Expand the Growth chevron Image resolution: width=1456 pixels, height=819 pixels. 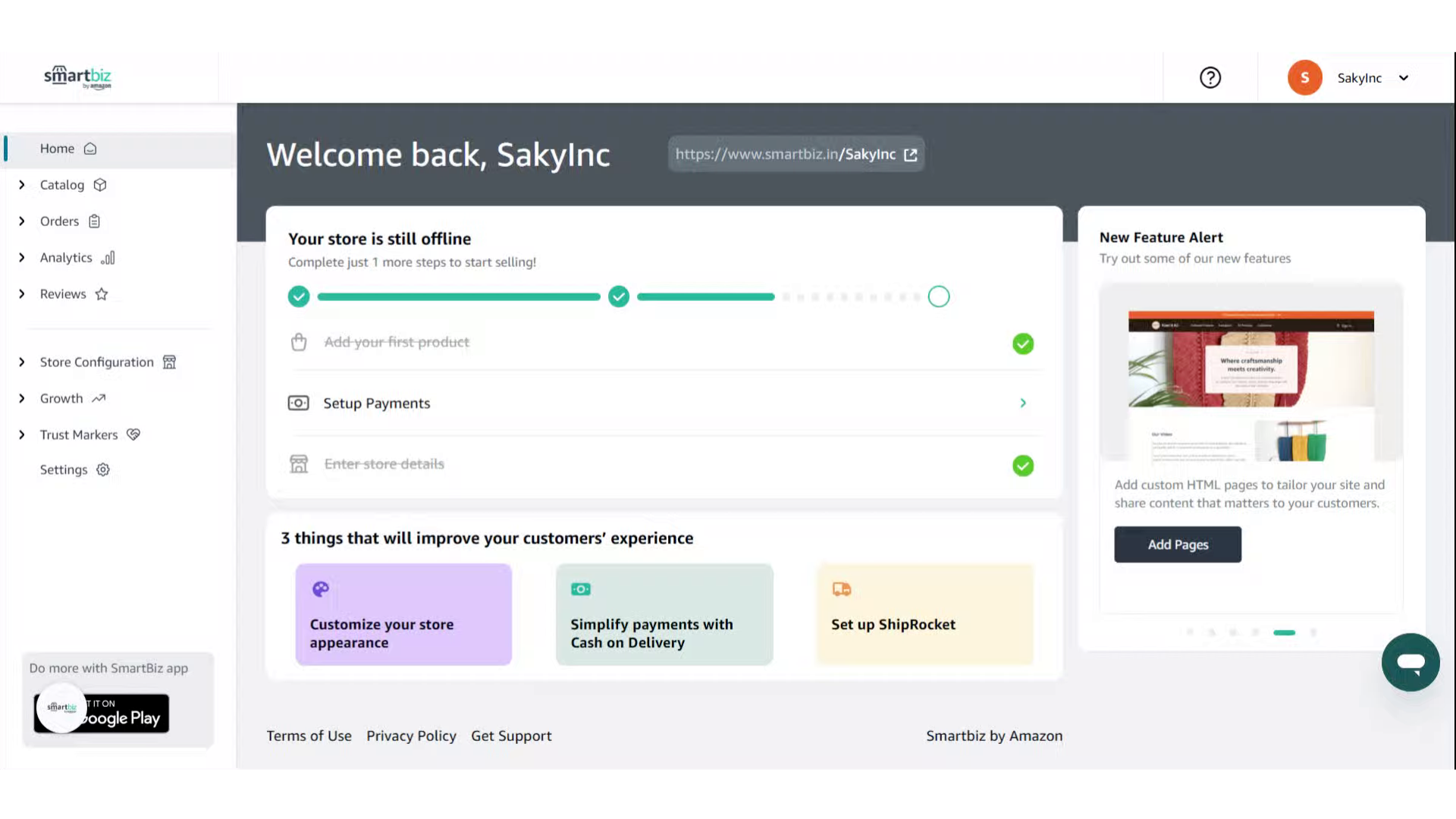tap(22, 399)
